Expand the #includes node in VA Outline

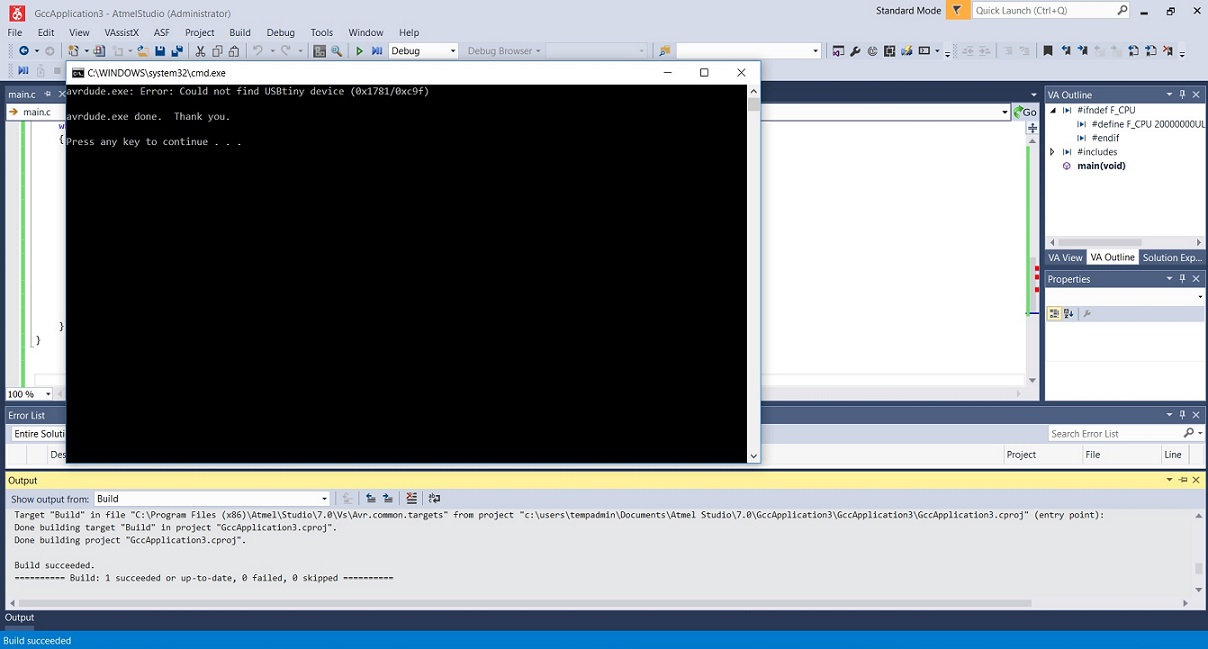1052,152
